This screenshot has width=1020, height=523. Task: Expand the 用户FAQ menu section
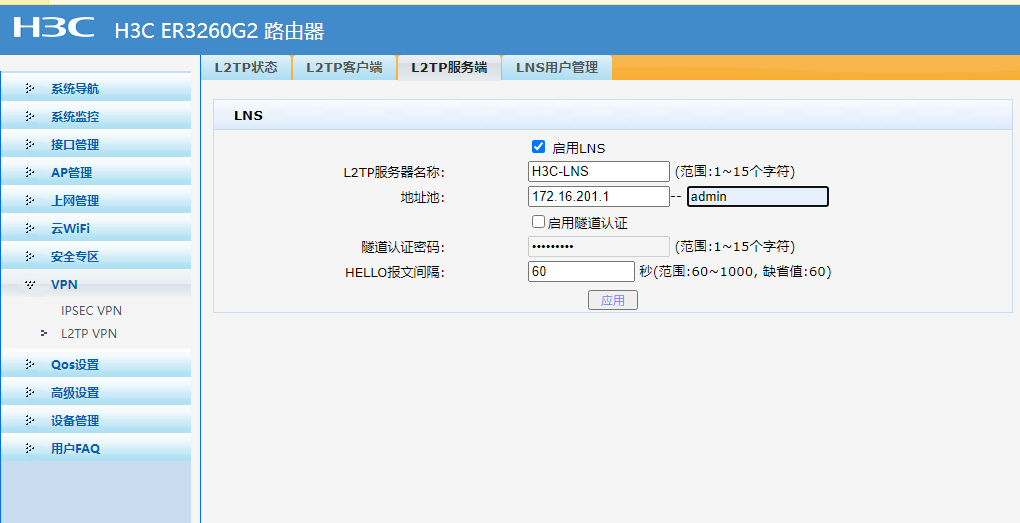pyautogui.click(x=96, y=448)
